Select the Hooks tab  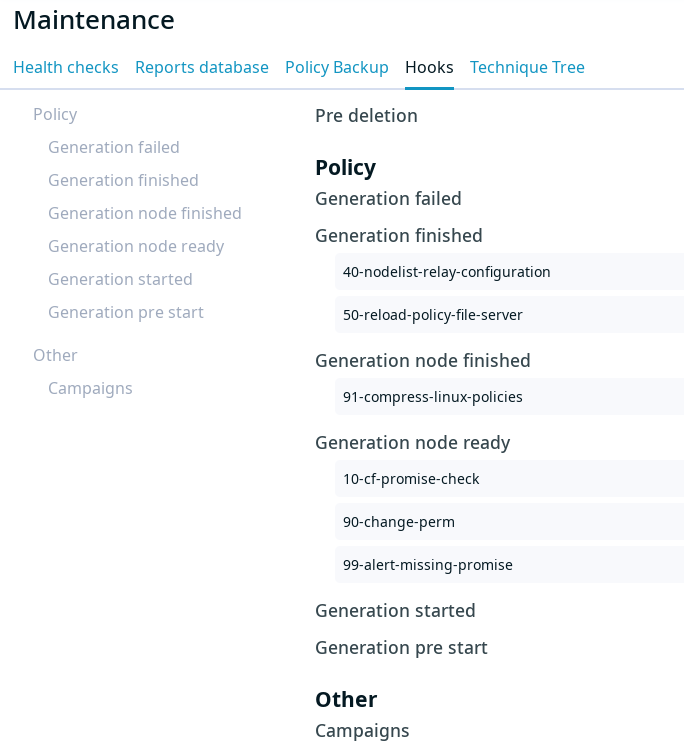point(429,67)
